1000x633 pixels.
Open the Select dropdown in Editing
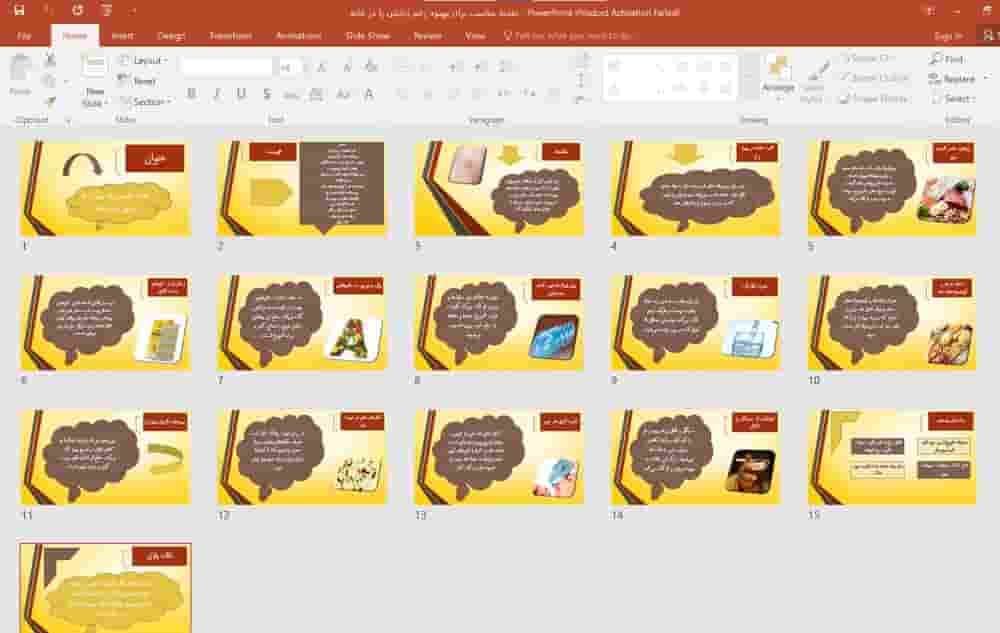click(953, 99)
